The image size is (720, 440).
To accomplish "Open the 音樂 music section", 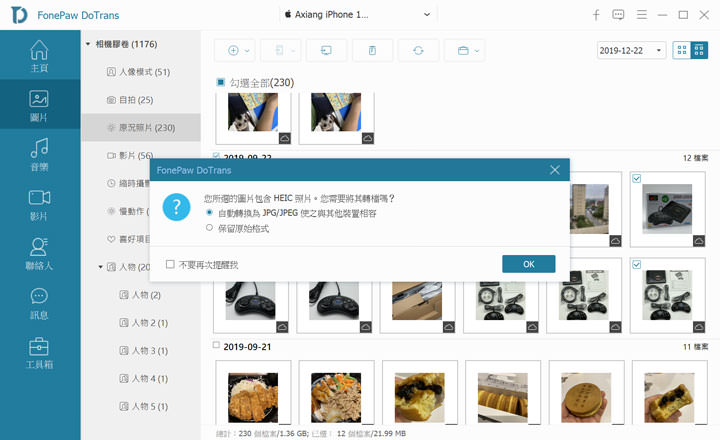I will pyautogui.click(x=39, y=154).
